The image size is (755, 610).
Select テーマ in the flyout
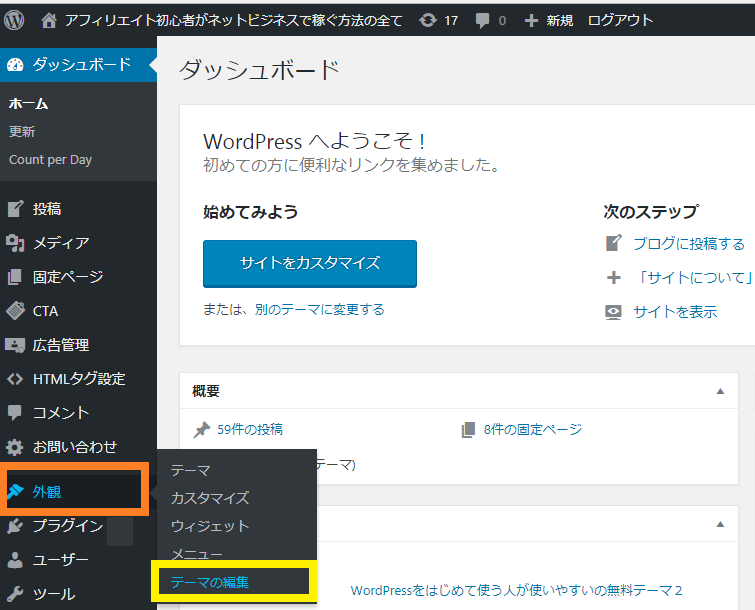coord(191,470)
